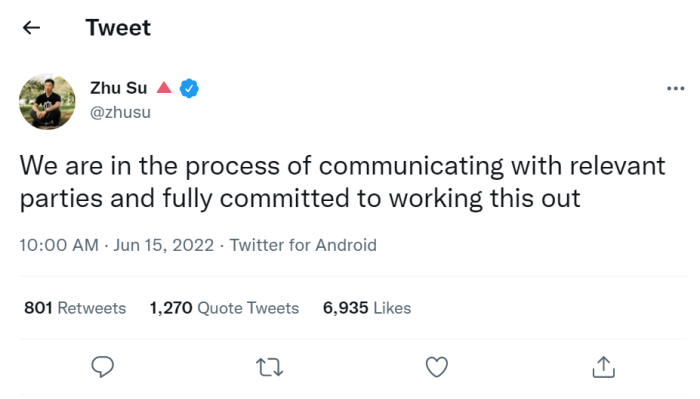Click the reply speech bubble icon
This screenshot has height=399, width=700.
pyautogui.click(x=103, y=367)
